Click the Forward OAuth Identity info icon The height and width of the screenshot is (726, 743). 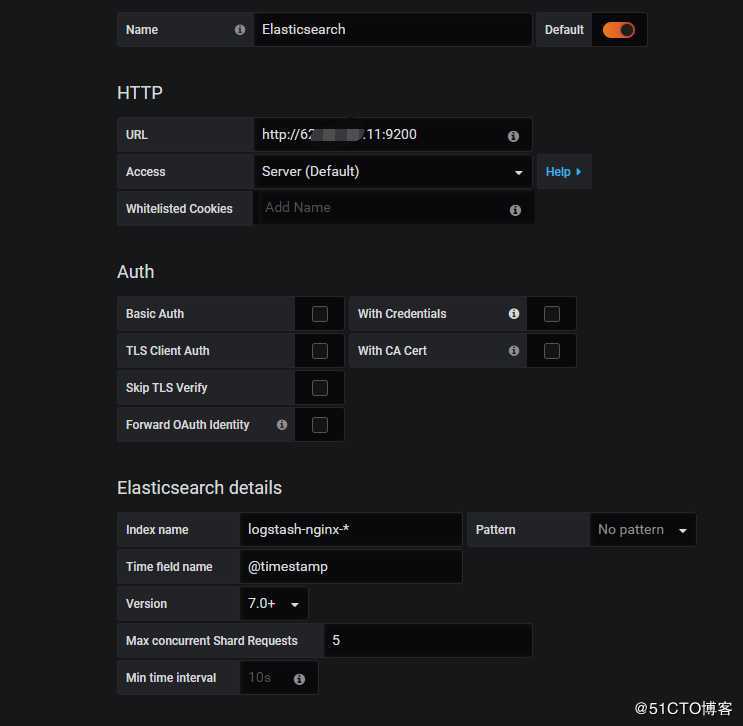(281, 425)
